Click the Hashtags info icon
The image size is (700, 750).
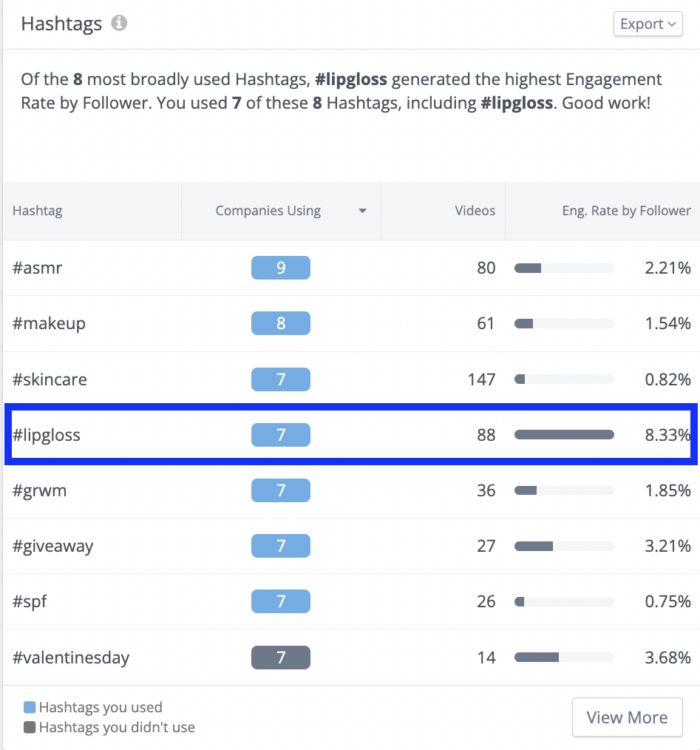click(x=120, y=23)
